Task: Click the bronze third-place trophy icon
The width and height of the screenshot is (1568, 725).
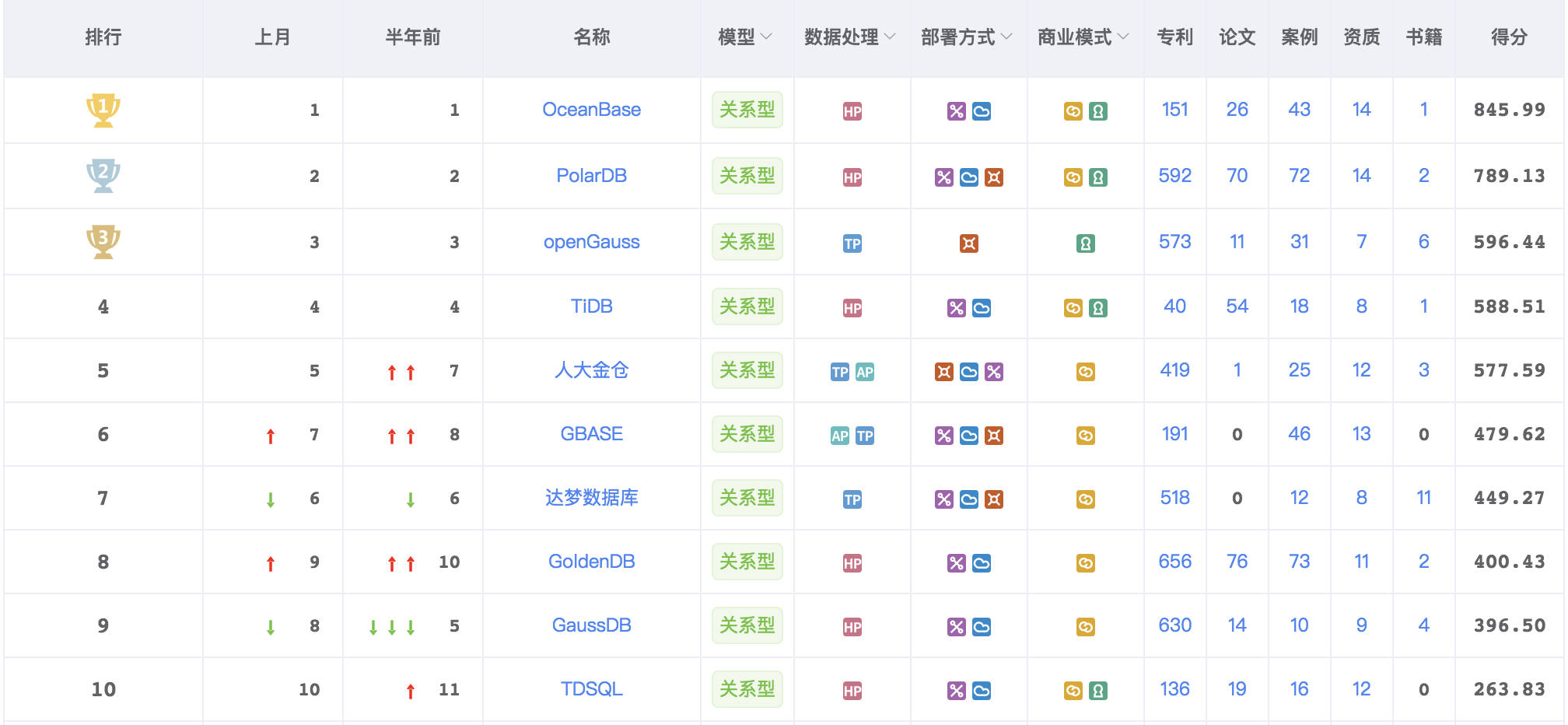Action: coord(103,242)
